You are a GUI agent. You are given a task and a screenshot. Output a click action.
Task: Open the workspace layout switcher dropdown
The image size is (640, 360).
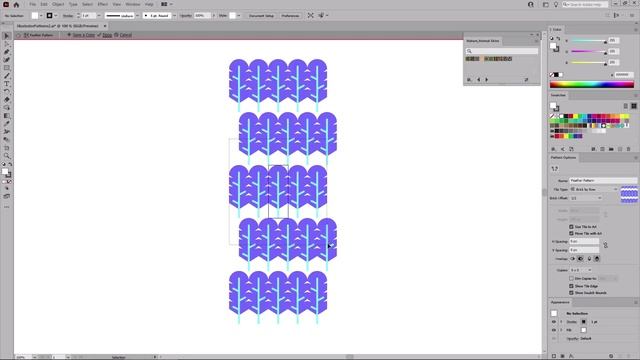[x=167, y=4]
